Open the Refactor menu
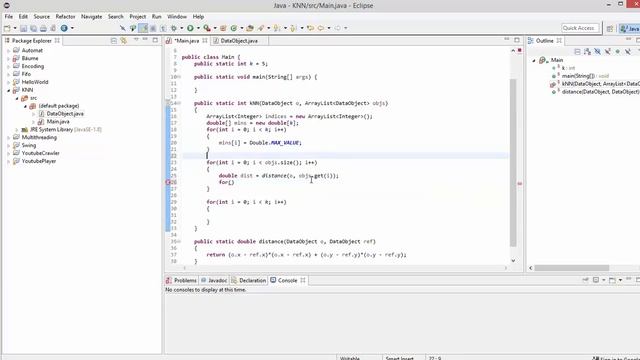The image size is (640, 360). 65,17
